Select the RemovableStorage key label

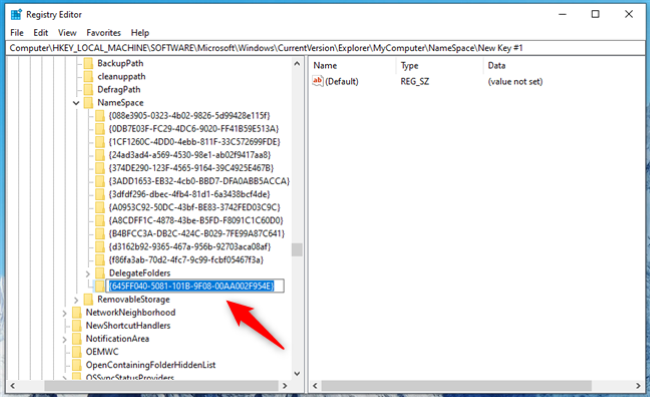[133, 299]
